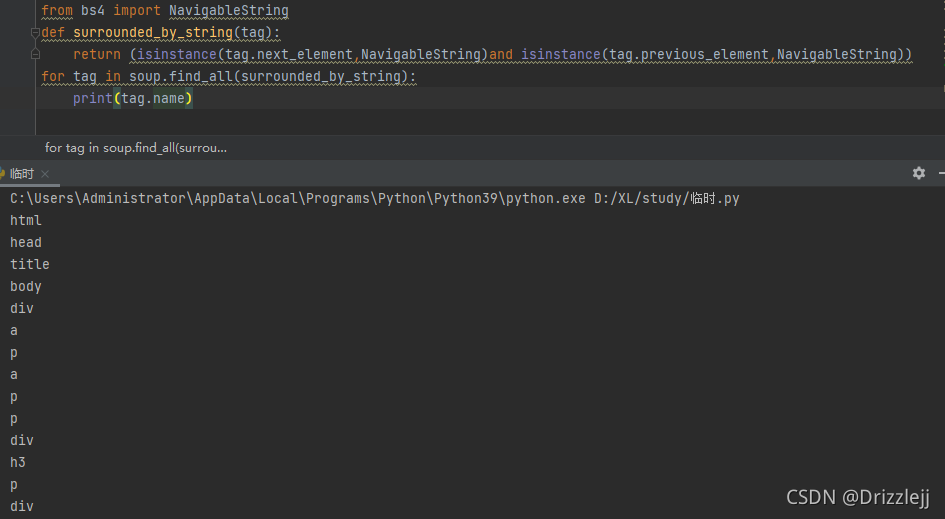Image resolution: width=945 pixels, height=519 pixels.
Task: Click 'bs4' in the import statement
Action: click(93, 11)
